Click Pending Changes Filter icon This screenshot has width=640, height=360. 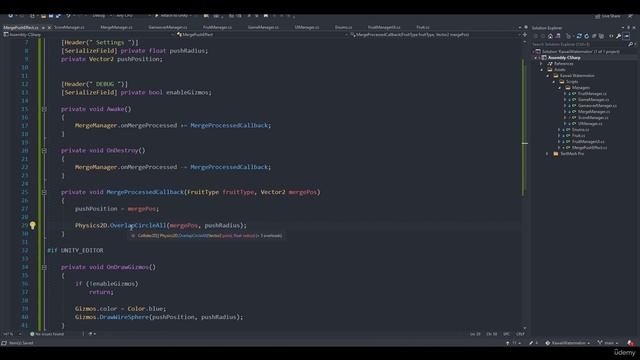click(568, 36)
